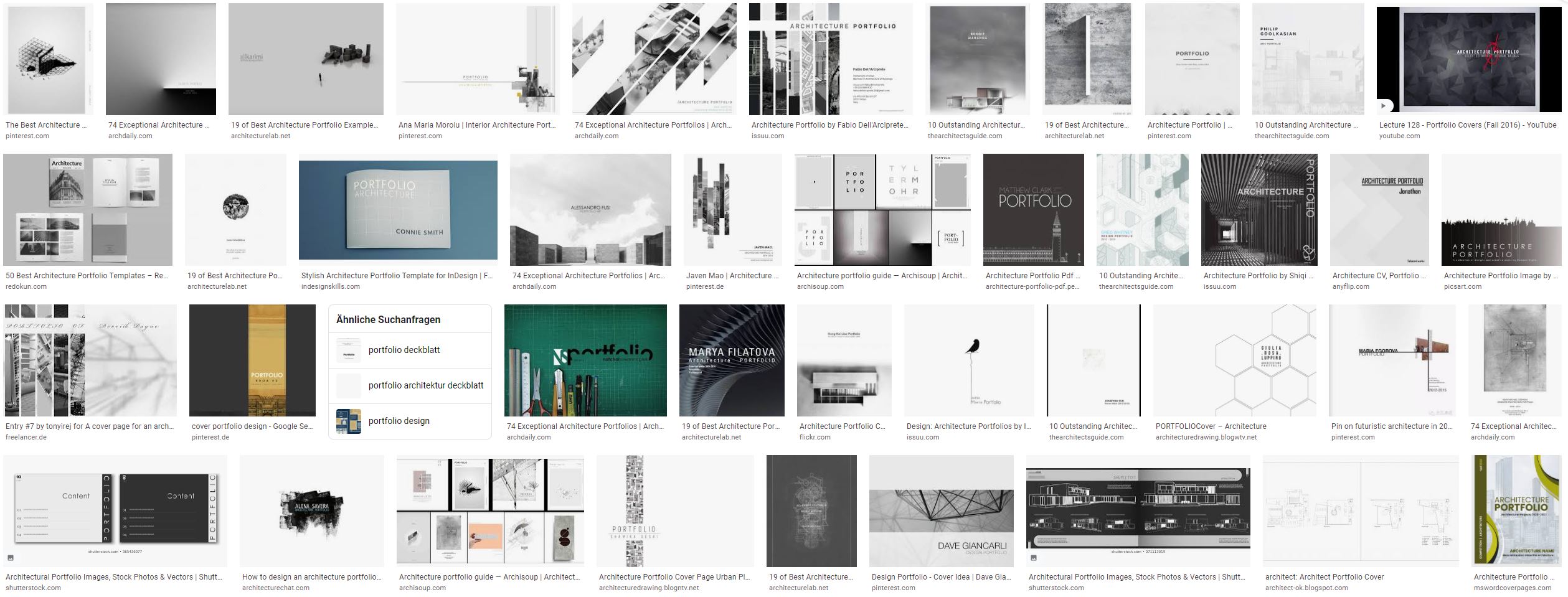This screenshot has height=597, width=1568.
Task: Open the Shamika Desai vertical strip thumbnail
Action: click(x=675, y=511)
